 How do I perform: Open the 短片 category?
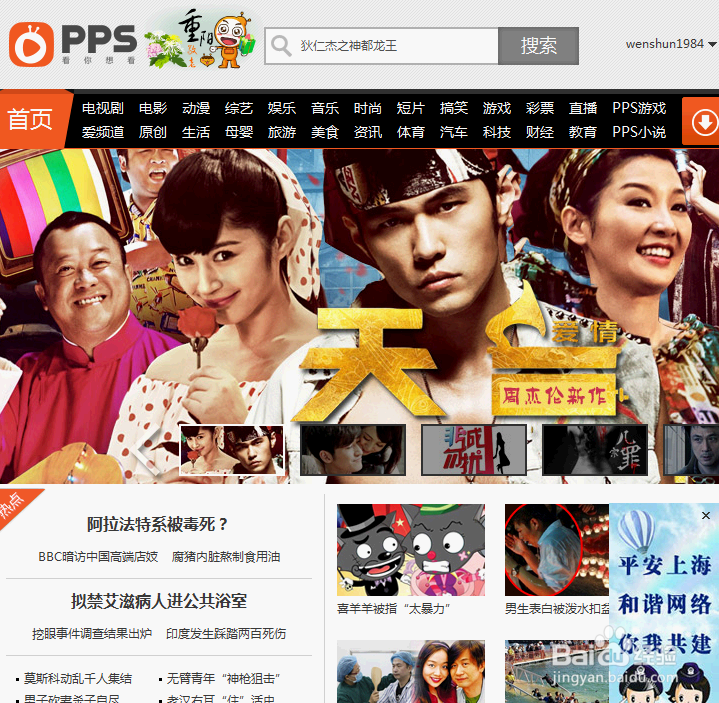tap(411, 108)
